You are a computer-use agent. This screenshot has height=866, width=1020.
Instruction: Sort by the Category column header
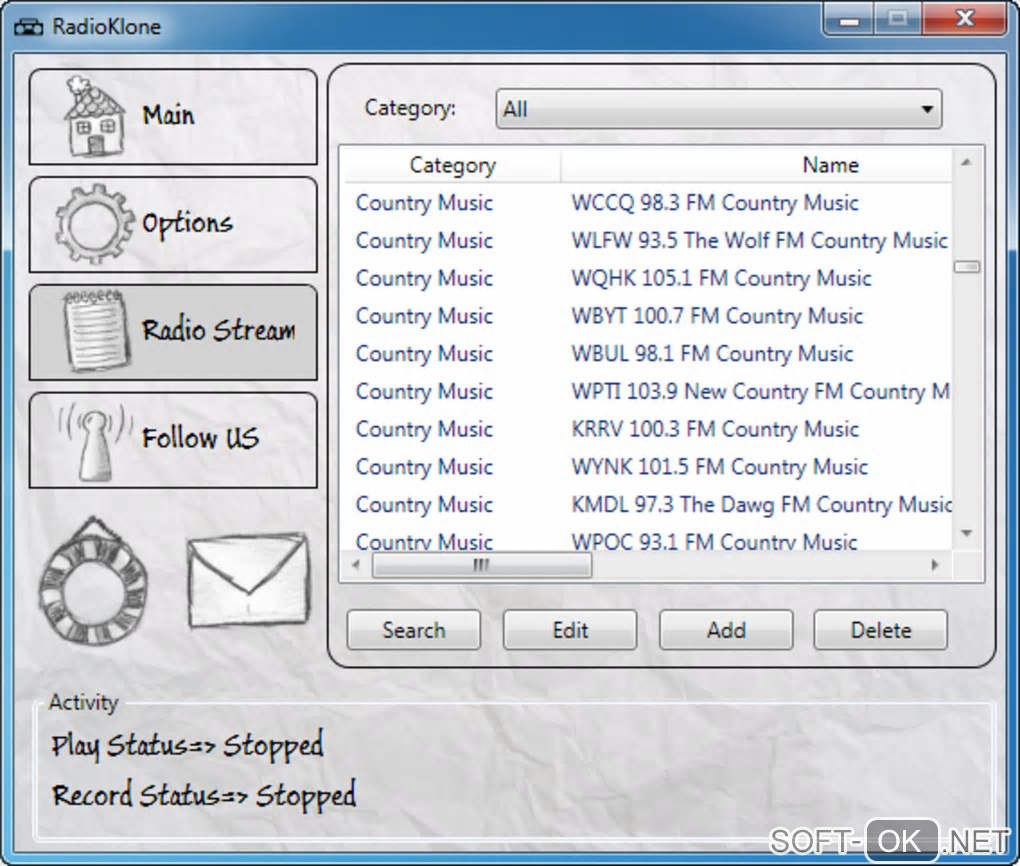tap(452, 165)
